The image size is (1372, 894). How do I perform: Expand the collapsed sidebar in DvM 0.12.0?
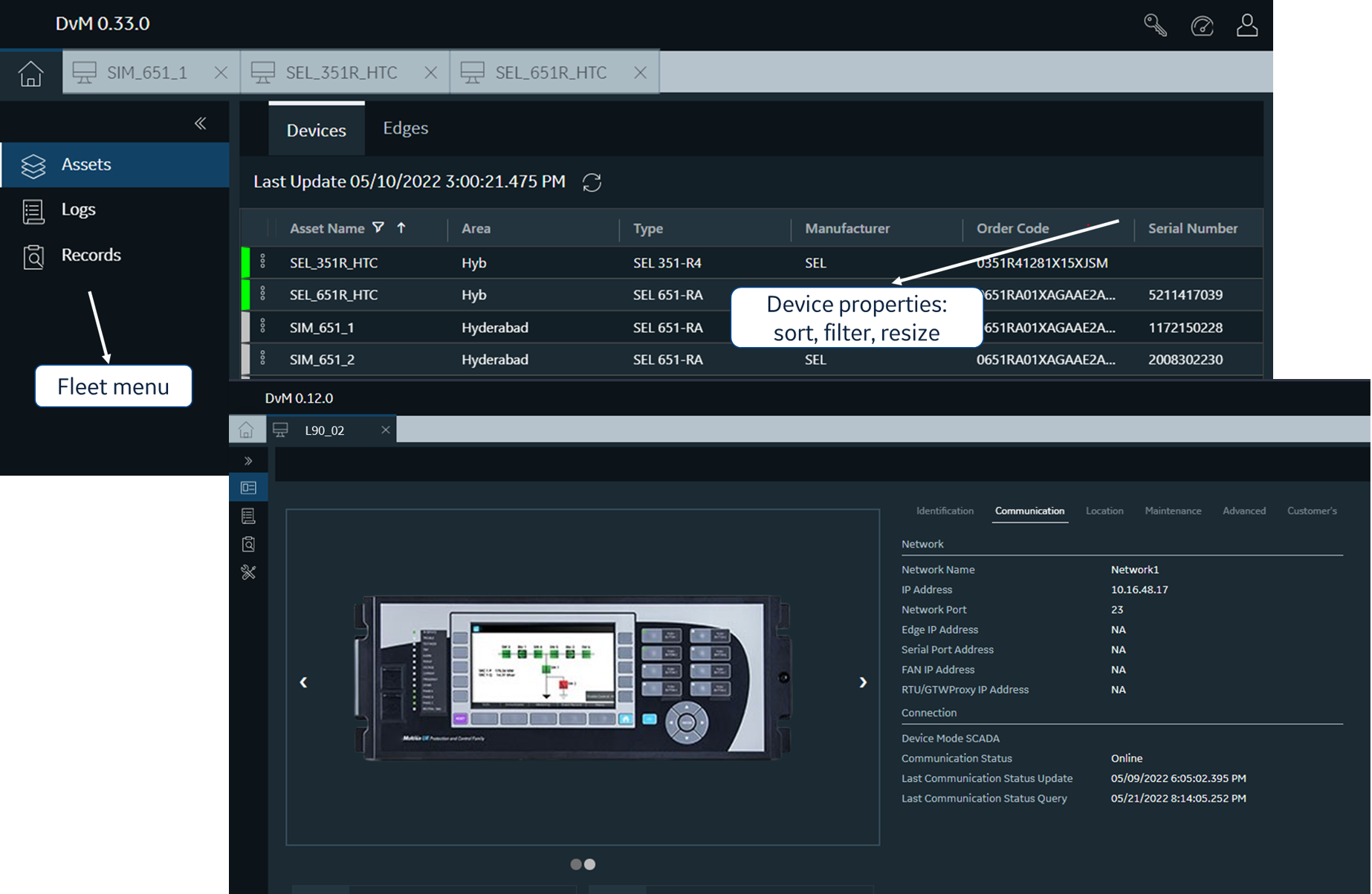(248, 461)
